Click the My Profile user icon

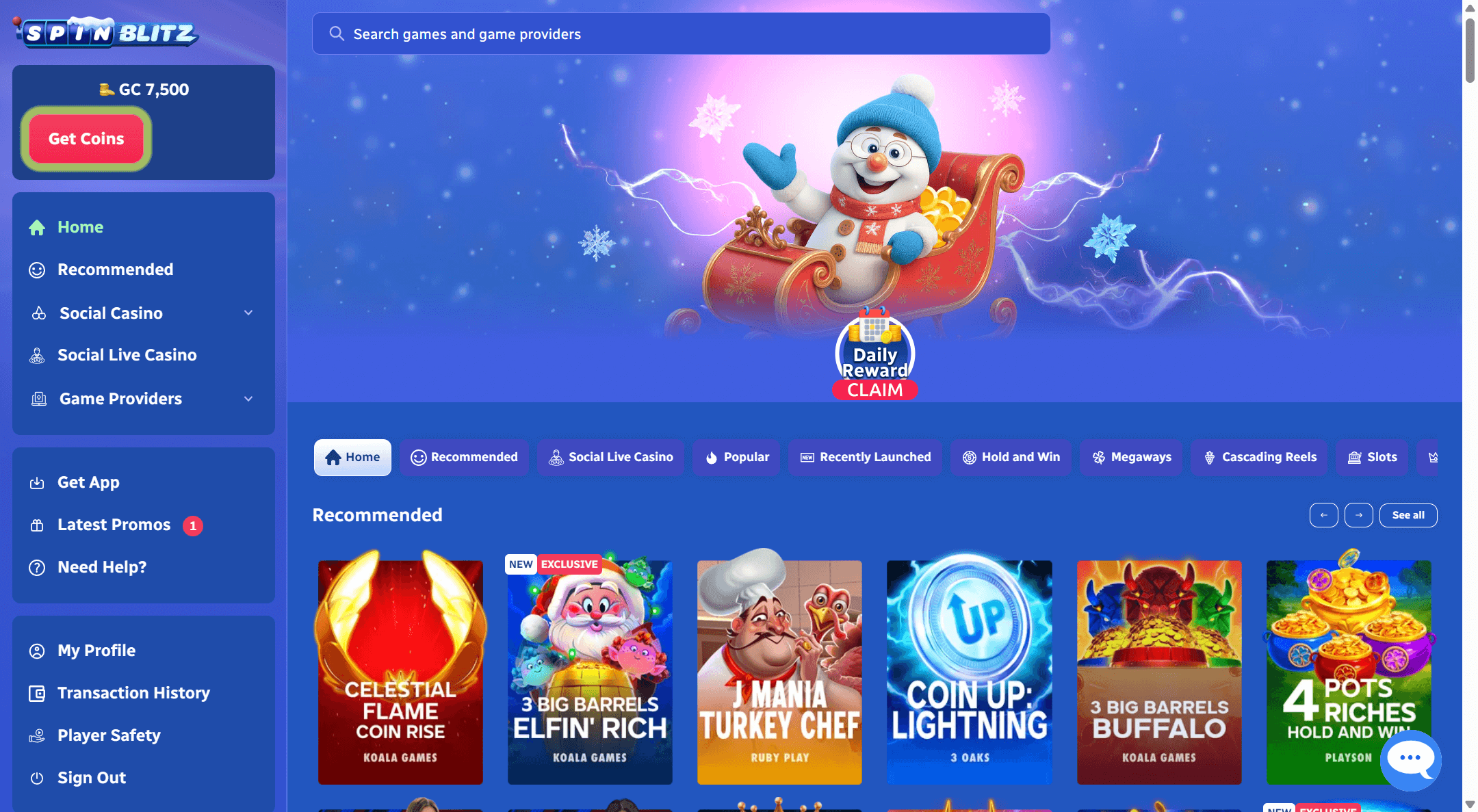tap(37, 651)
